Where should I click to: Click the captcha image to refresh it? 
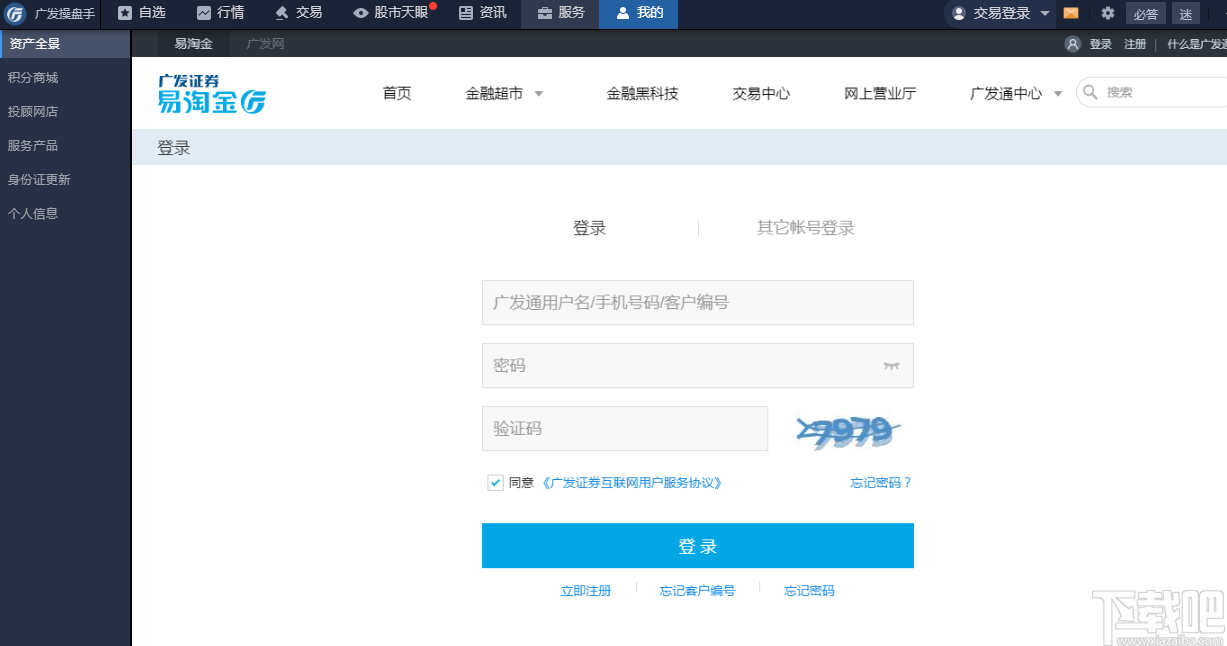pyautogui.click(x=848, y=428)
